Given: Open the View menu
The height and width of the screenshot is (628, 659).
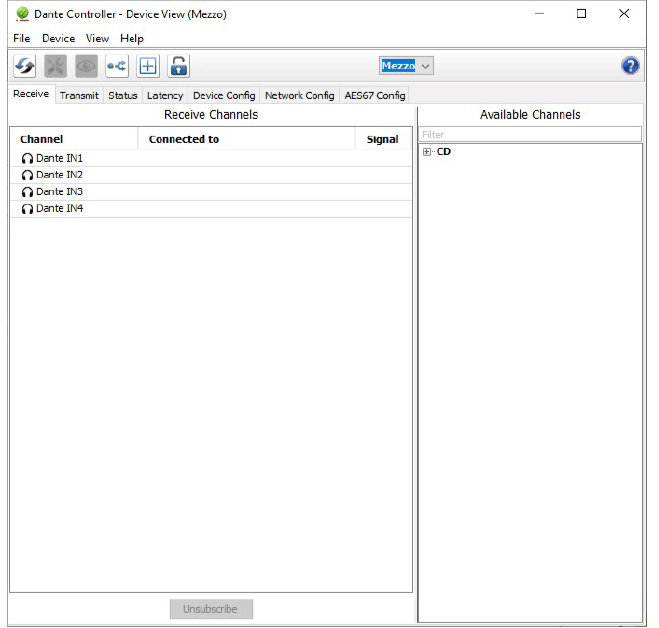Looking at the screenshot, I should (97, 38).
